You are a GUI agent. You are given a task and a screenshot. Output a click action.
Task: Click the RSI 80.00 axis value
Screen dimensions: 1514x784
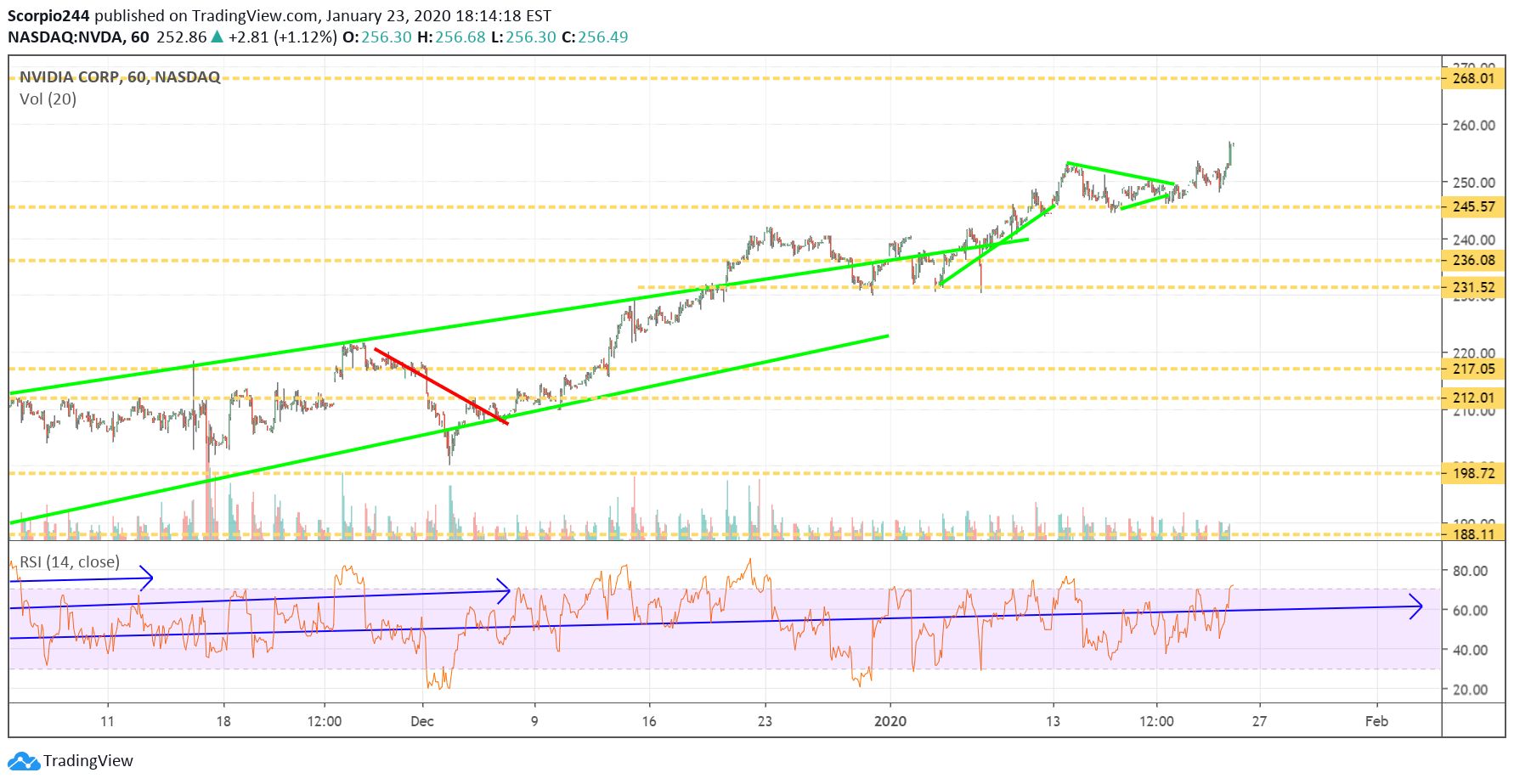pos(1471,571)
